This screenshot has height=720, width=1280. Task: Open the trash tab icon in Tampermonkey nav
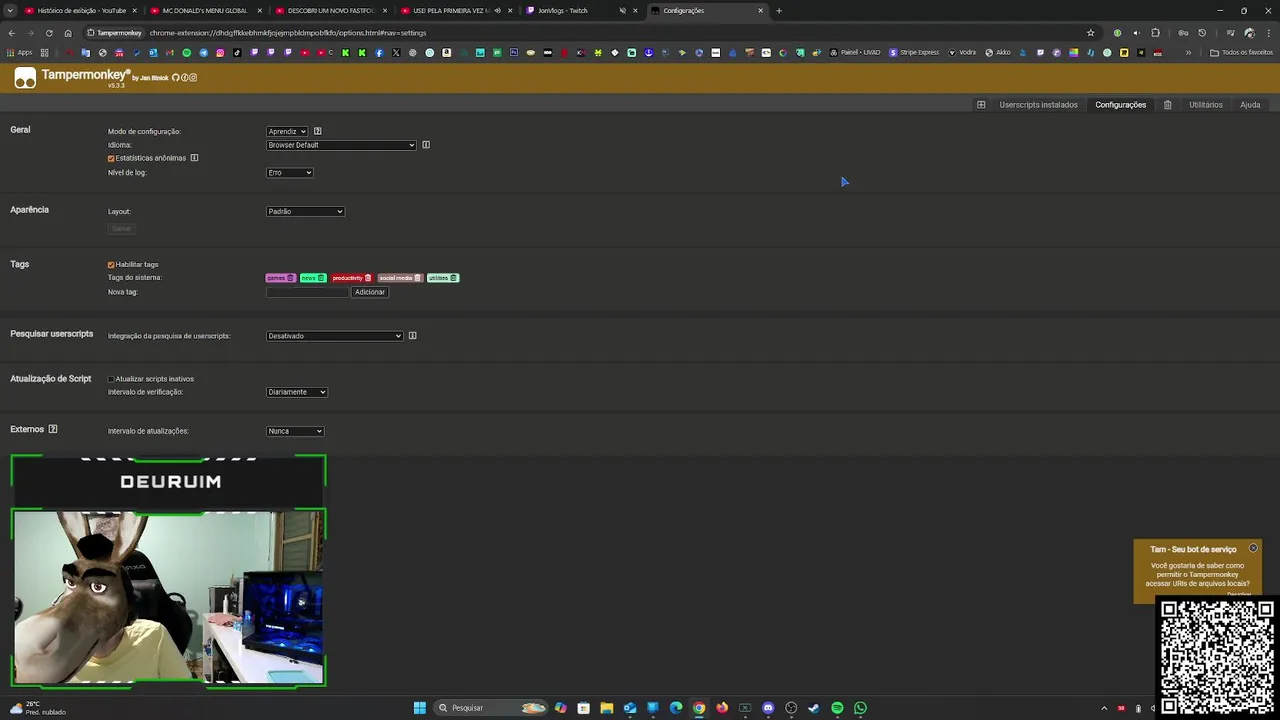(x=1167, y=105)
